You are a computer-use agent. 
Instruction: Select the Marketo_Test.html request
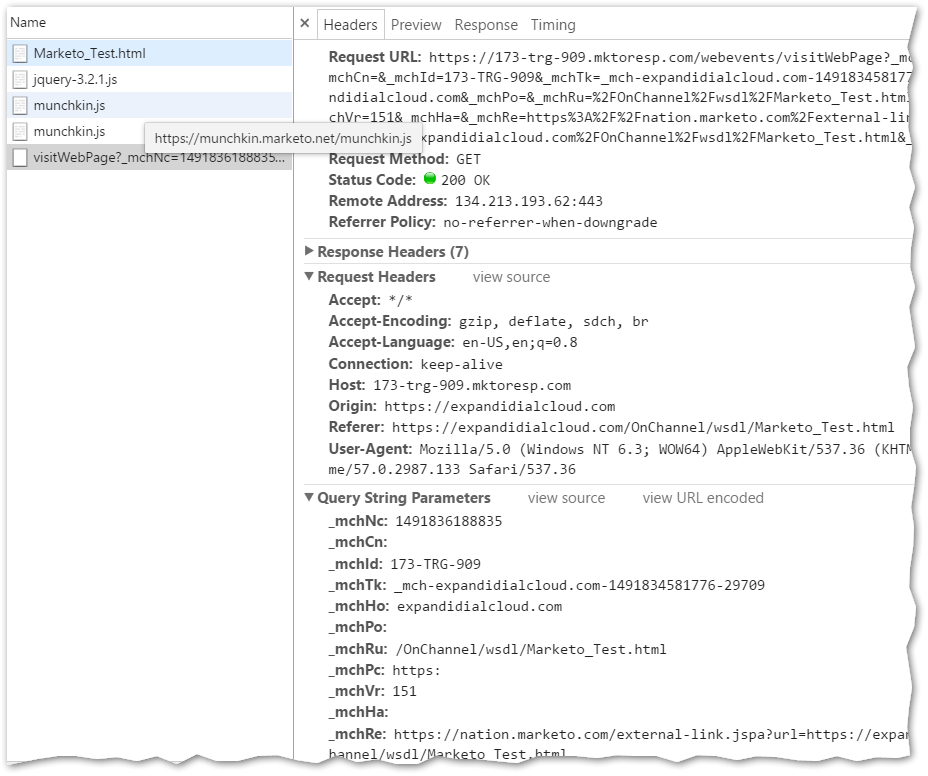tap(150, 53)
